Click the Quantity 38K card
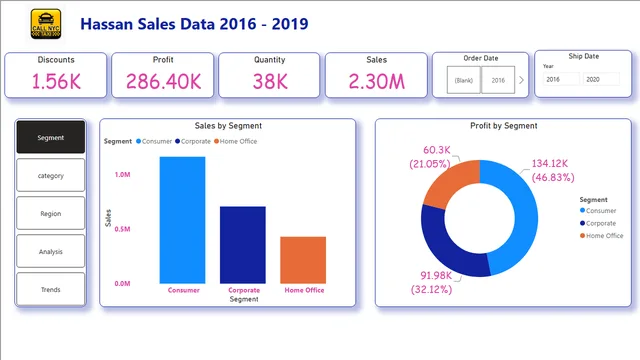The width and height of the screenshot is (640, 360). [x=269, y=75]
